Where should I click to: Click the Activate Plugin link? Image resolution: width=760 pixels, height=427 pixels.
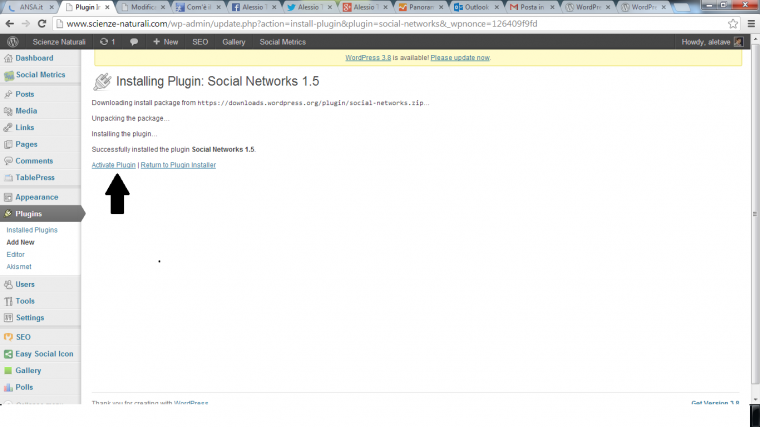[113, 165]
